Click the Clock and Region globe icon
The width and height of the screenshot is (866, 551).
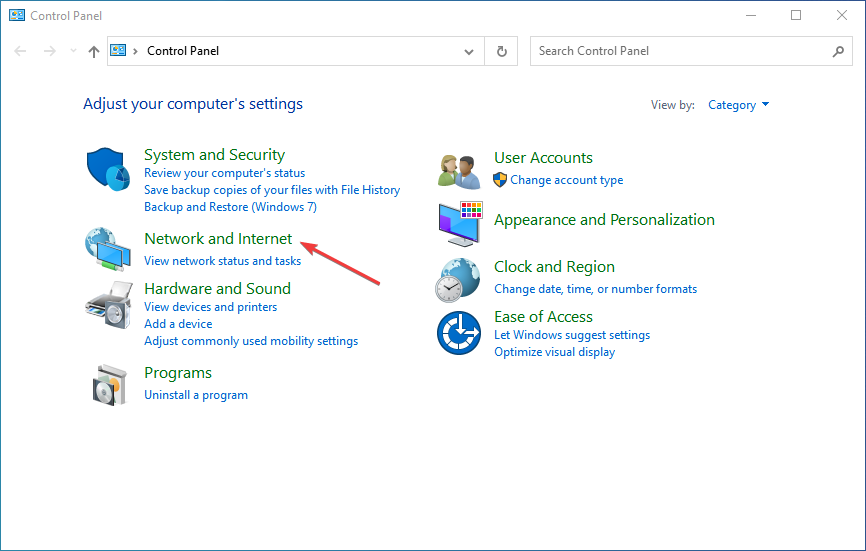coord(457,280)
